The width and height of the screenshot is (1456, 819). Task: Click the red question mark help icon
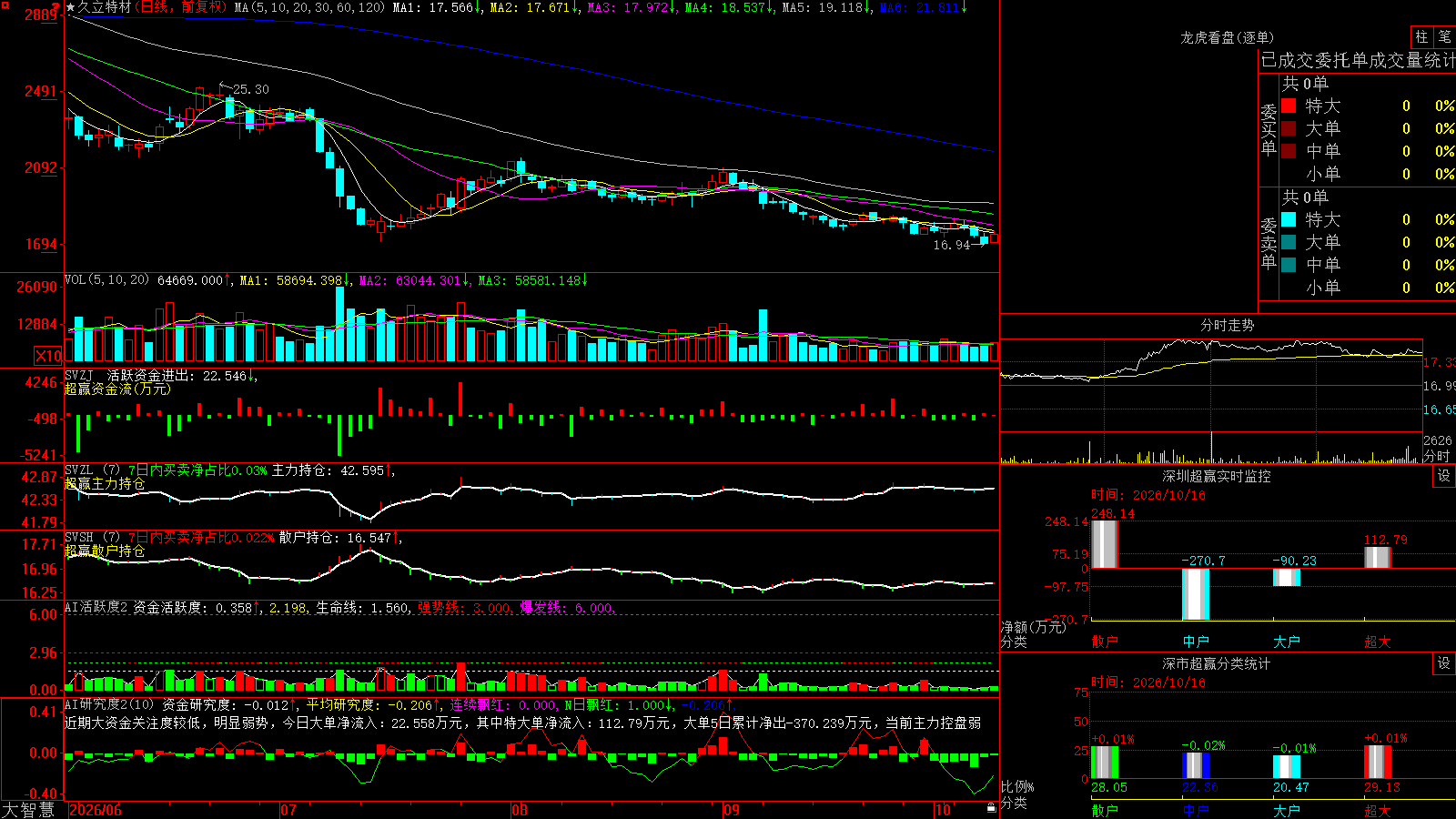pyautogui.click(x=56, y=7)
